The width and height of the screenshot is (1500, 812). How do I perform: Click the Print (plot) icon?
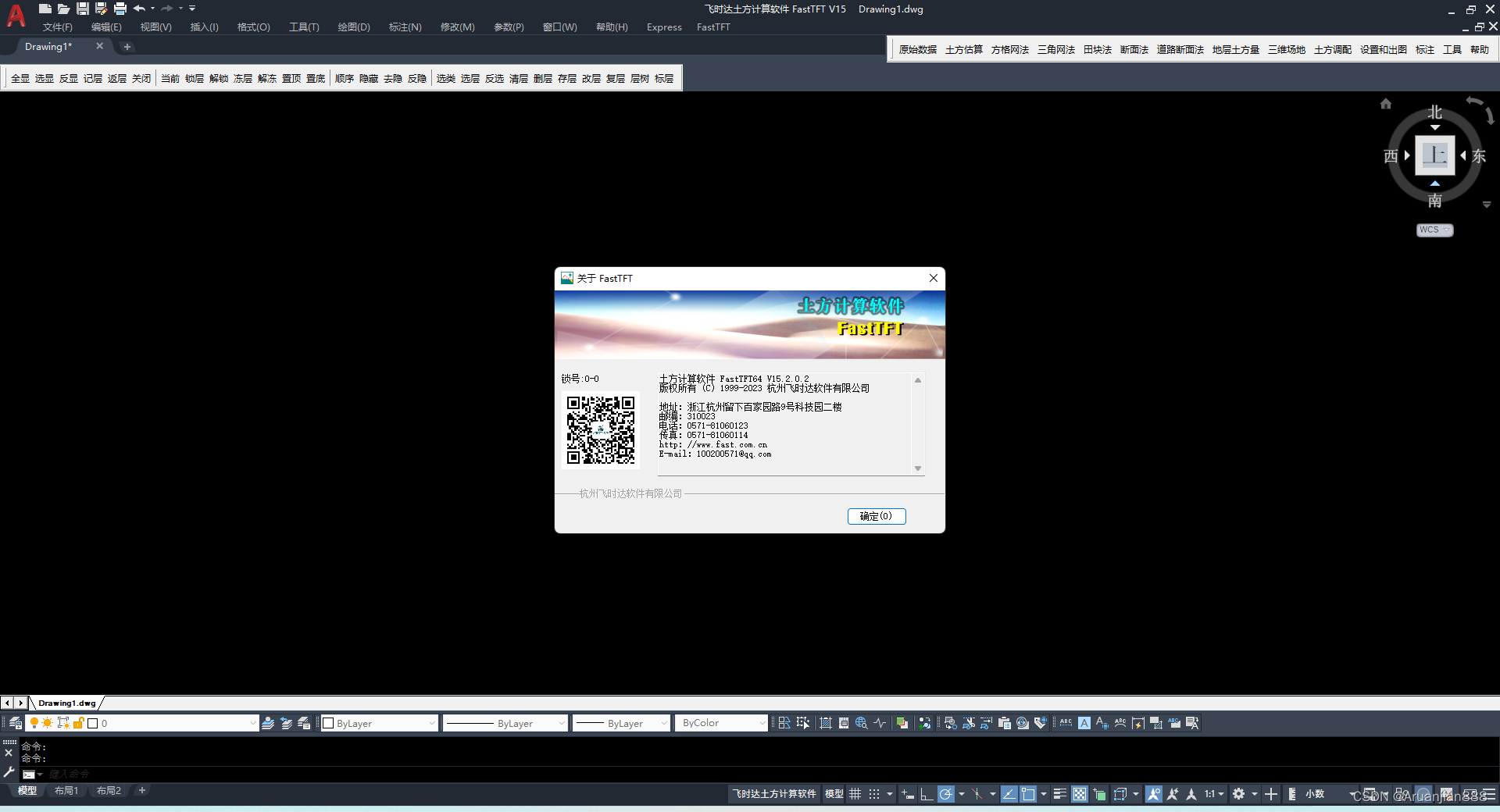120,9
